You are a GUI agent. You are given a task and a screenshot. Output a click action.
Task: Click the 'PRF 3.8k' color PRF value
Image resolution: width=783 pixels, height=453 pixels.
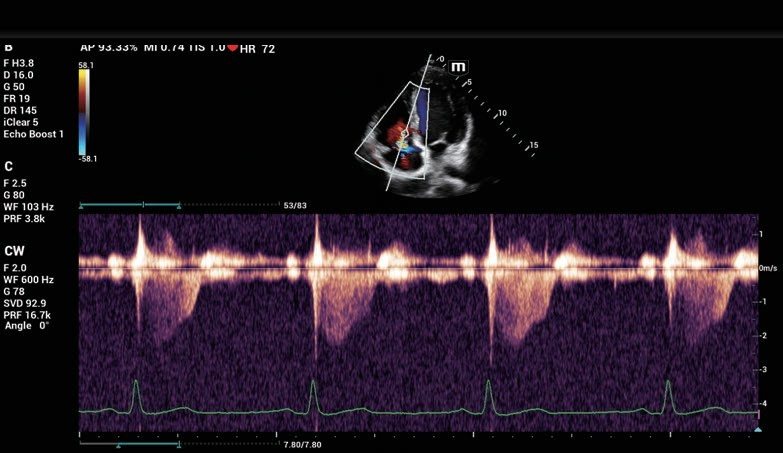[x=24, y=219]
